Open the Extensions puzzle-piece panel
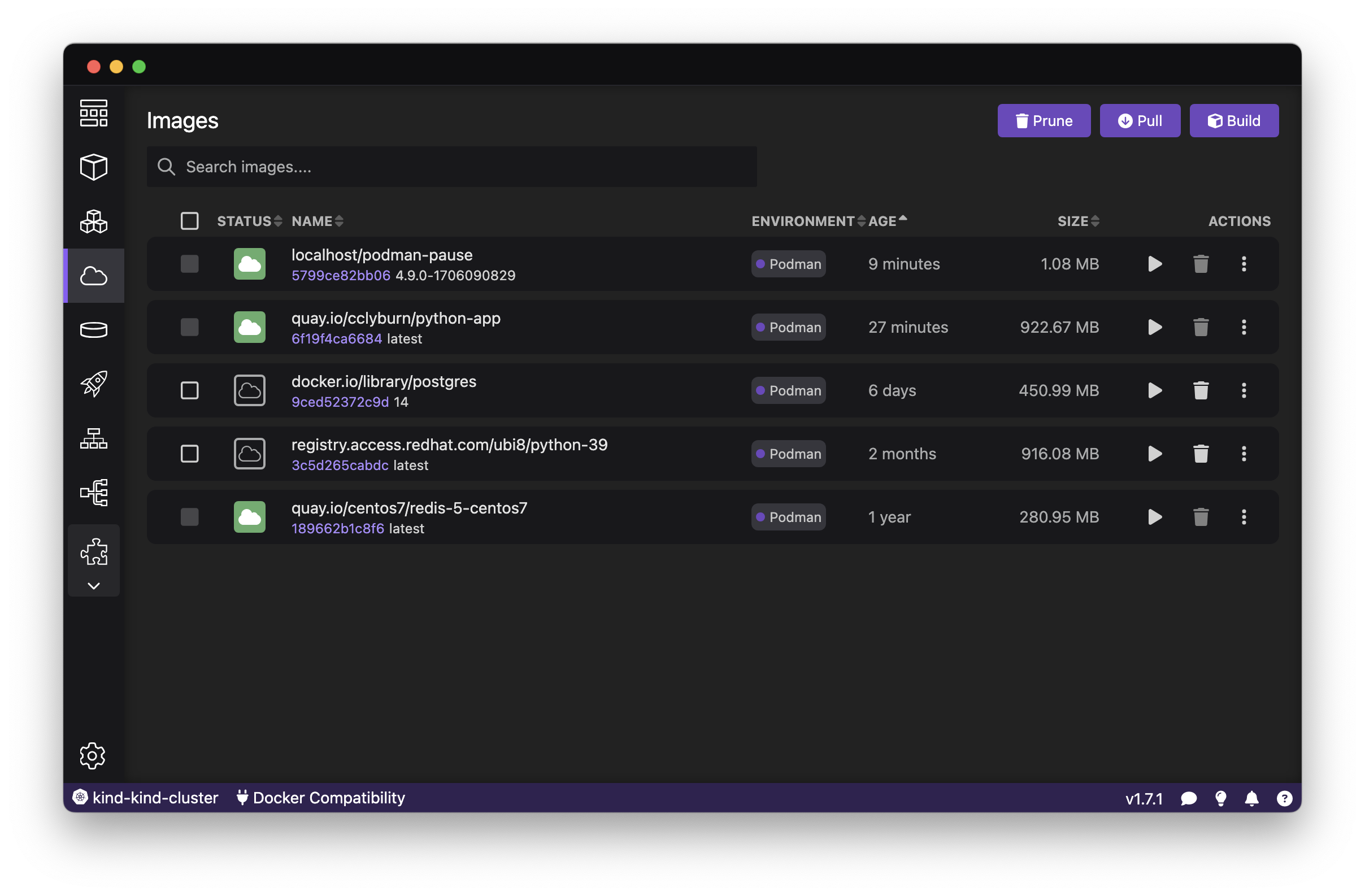The width and height of the screenshot is (1365, 896). coord(93,551)
